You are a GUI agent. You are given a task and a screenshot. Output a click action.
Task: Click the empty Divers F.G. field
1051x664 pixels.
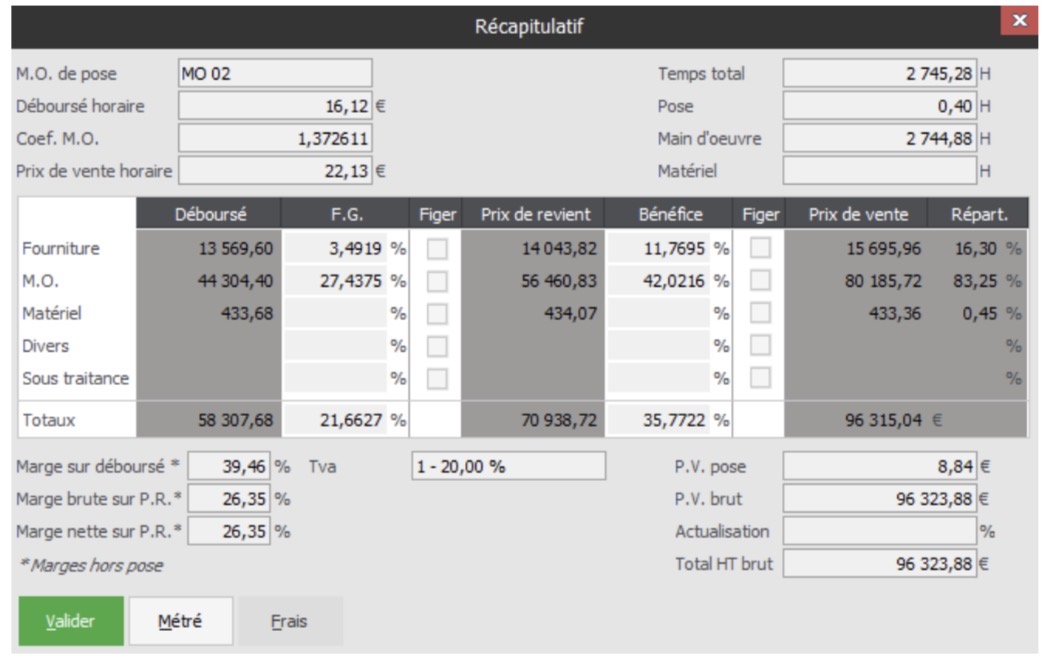point(335,346)
